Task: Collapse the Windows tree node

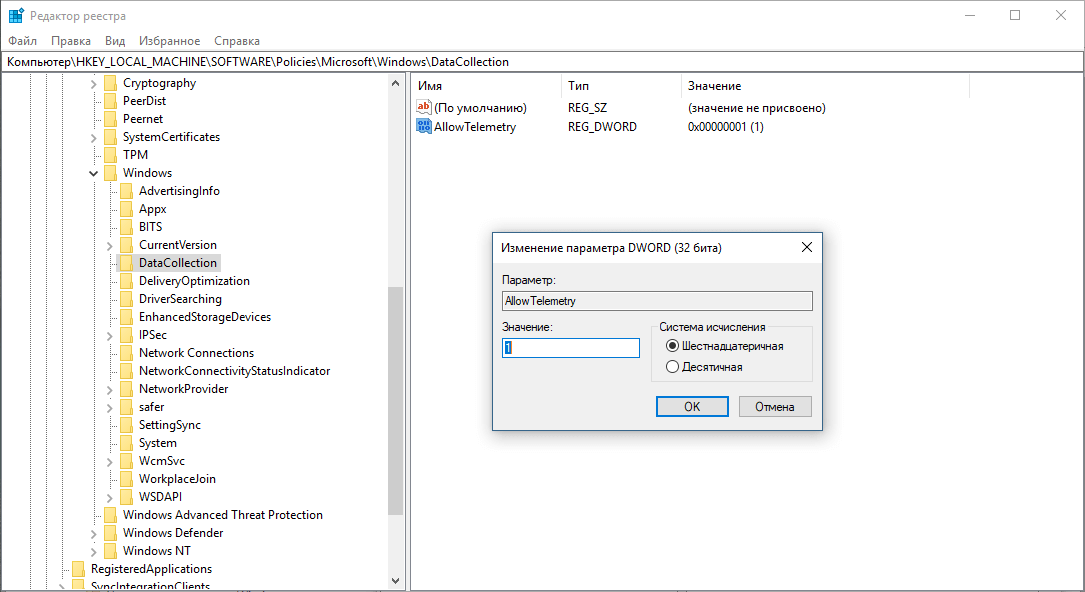Action: (x=93, y=172)
